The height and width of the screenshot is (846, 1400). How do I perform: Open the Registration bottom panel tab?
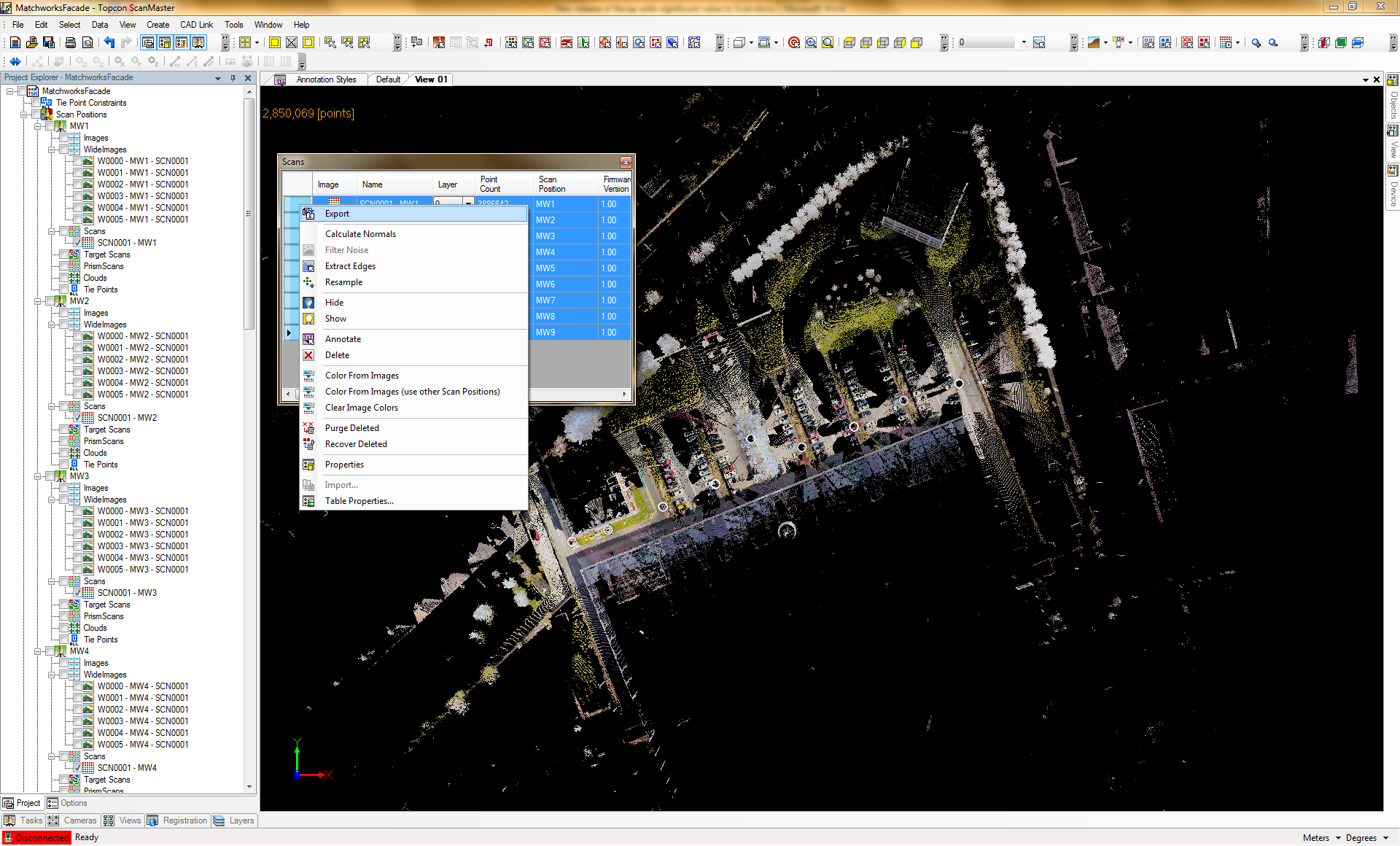(x=179, y=820)
